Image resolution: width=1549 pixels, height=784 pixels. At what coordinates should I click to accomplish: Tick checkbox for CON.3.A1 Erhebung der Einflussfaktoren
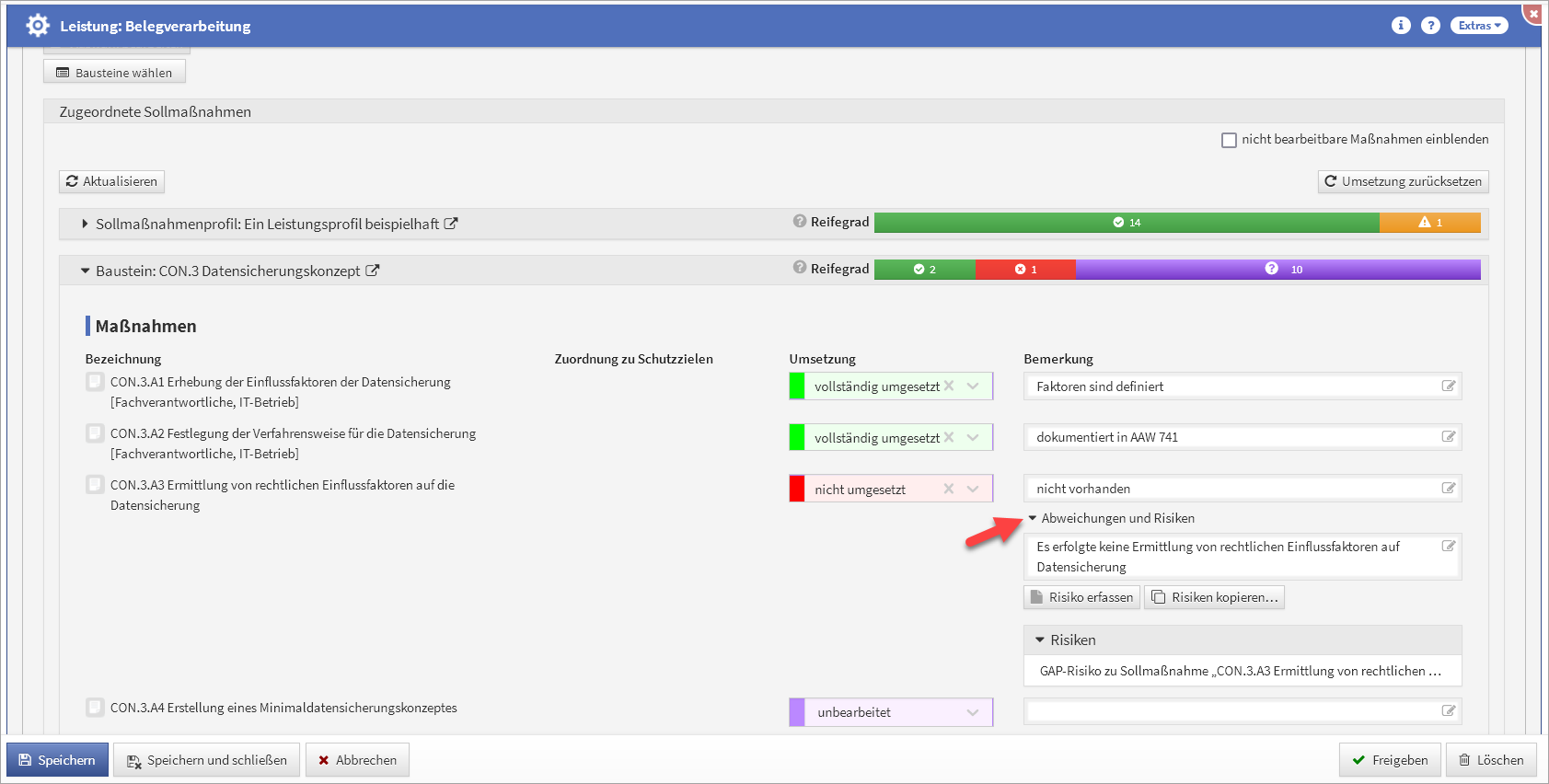[95, 382]
